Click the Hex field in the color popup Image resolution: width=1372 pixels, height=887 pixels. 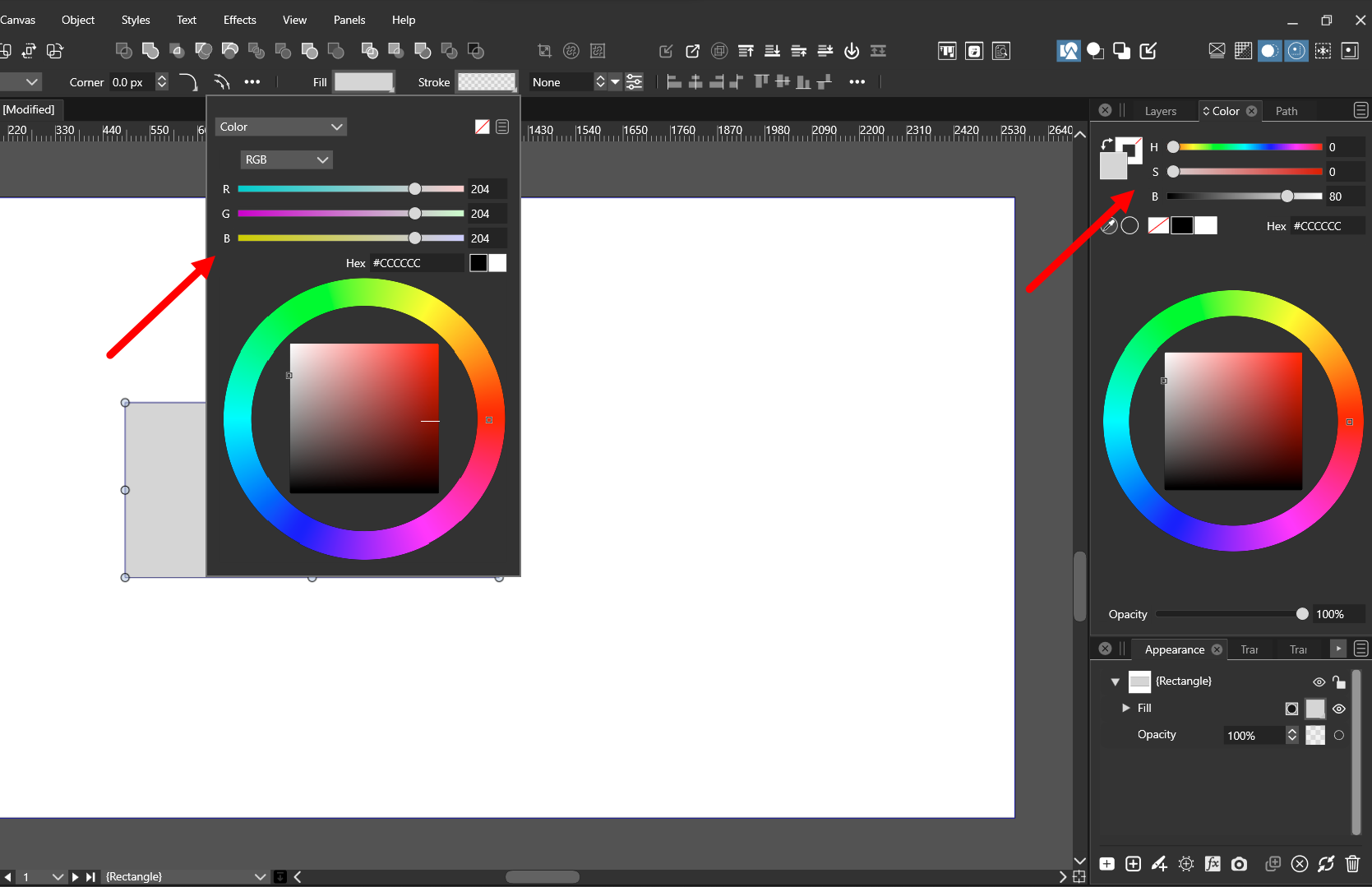(x=416, y=263)
